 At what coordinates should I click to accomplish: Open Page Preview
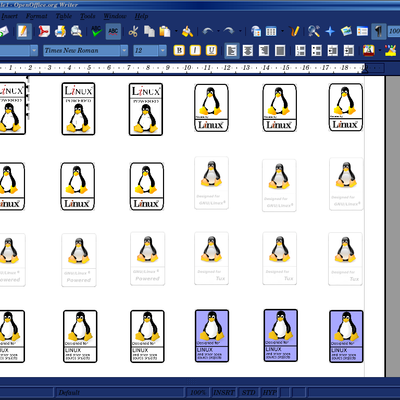point(76,32)
